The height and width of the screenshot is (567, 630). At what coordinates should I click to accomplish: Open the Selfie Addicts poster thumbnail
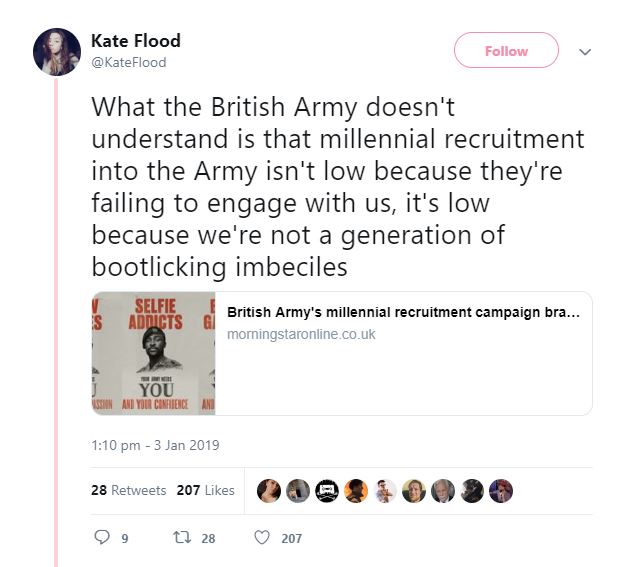pos(153,353)
